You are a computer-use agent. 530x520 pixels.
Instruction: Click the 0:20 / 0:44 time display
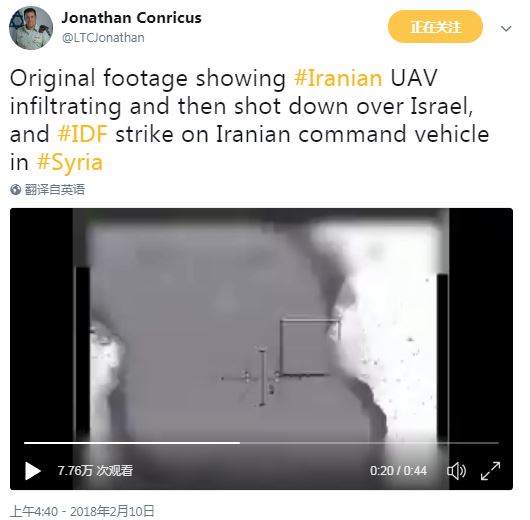pyautogui.click(x=398, y=471)
